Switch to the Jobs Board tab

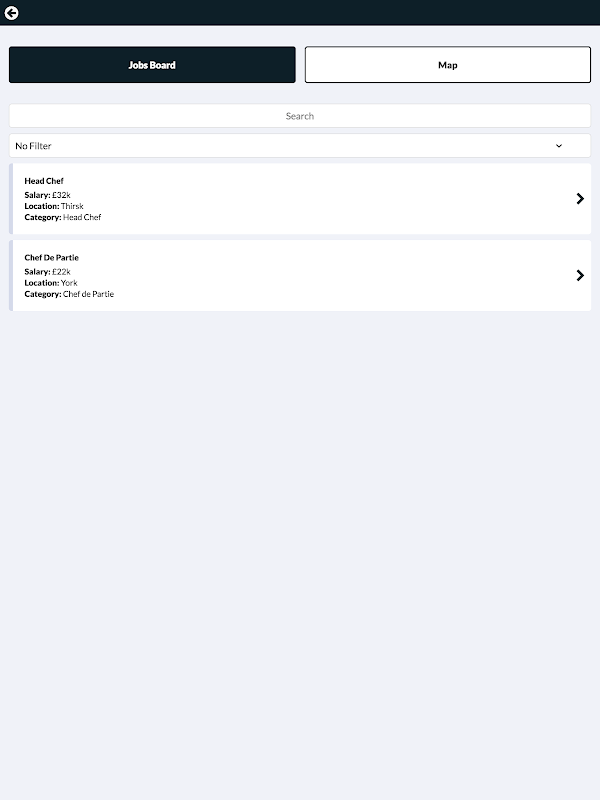(152, 65)
